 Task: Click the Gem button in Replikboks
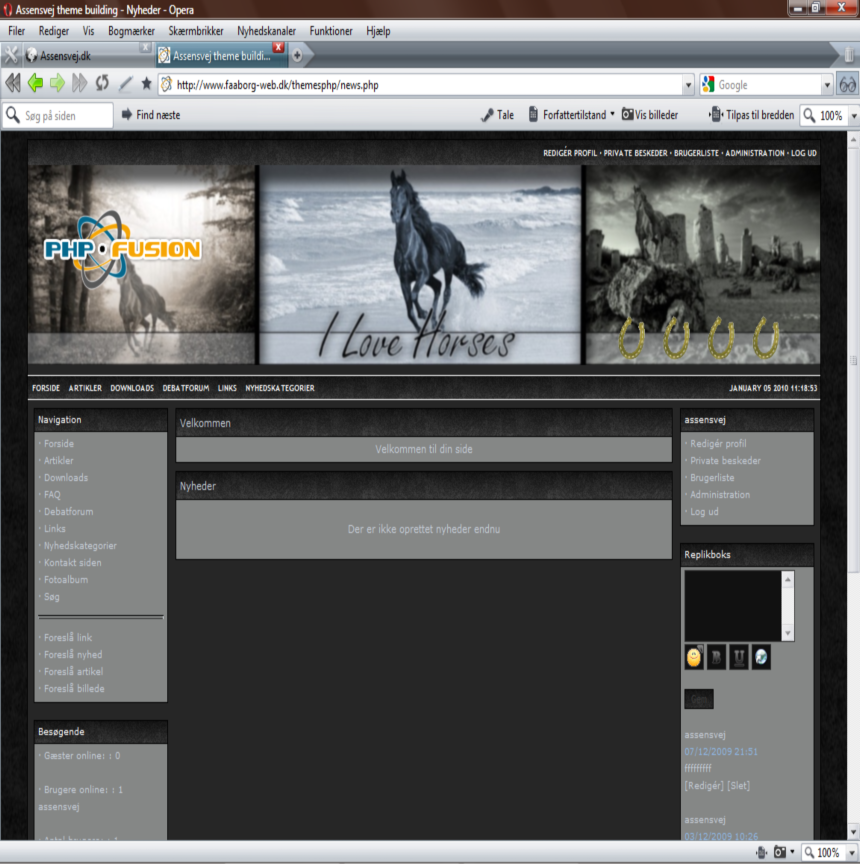(699, 699)
